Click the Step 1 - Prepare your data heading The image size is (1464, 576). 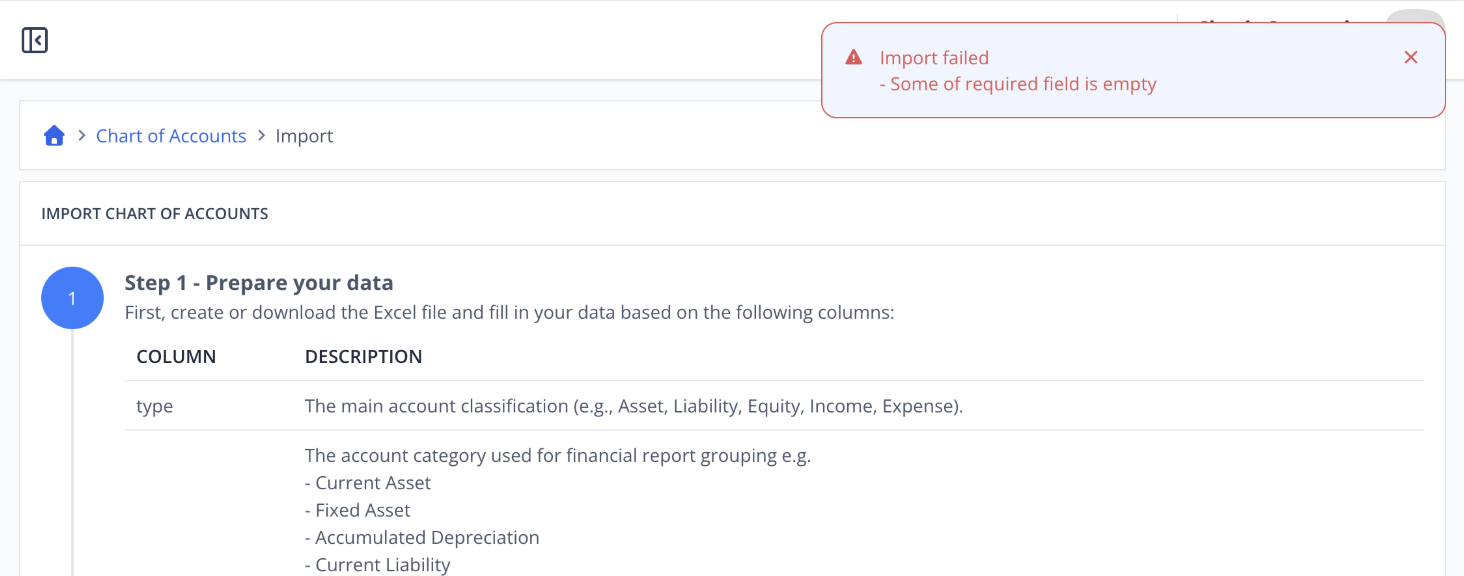259,283
